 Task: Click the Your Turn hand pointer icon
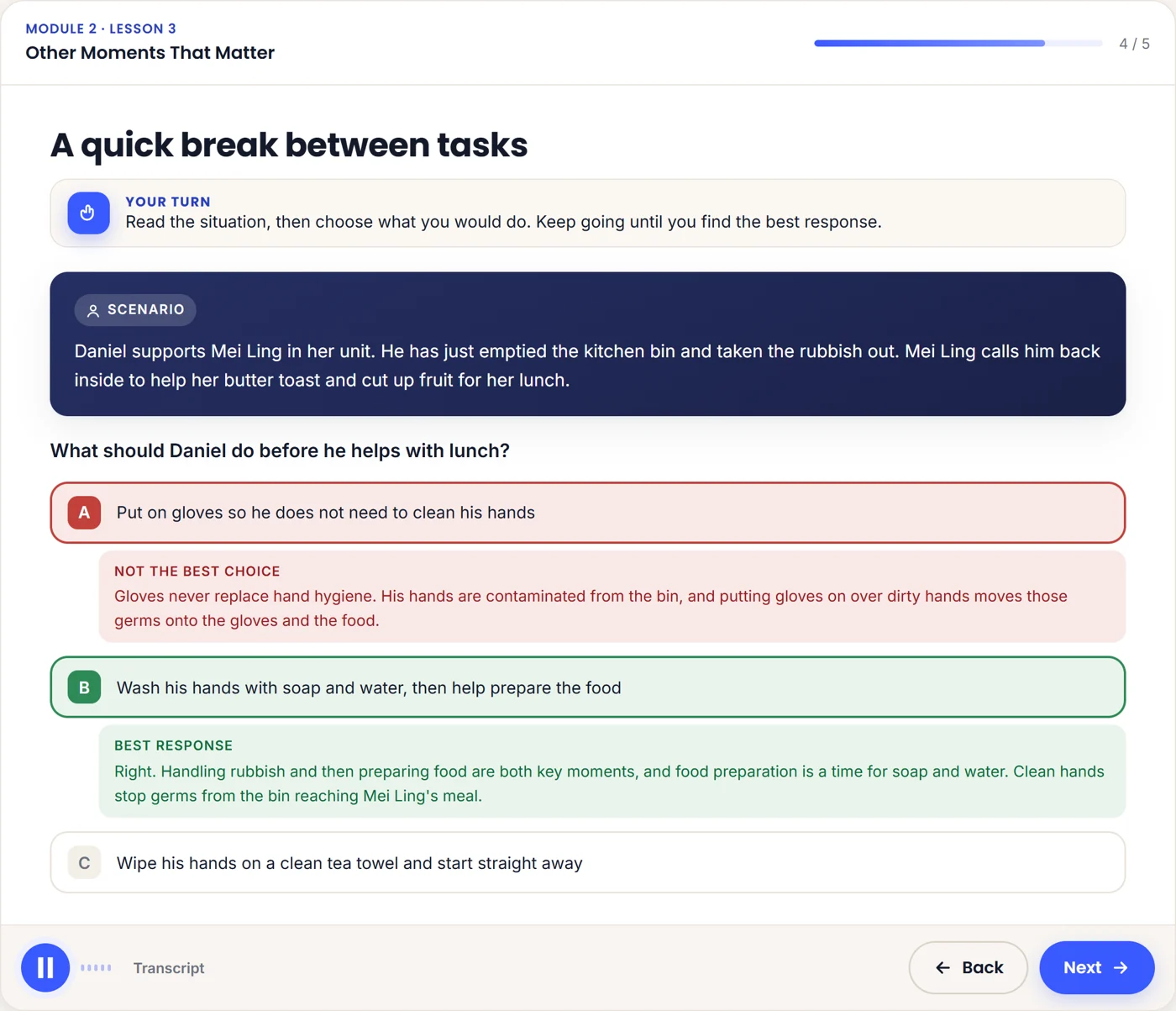tap(88, 213)
